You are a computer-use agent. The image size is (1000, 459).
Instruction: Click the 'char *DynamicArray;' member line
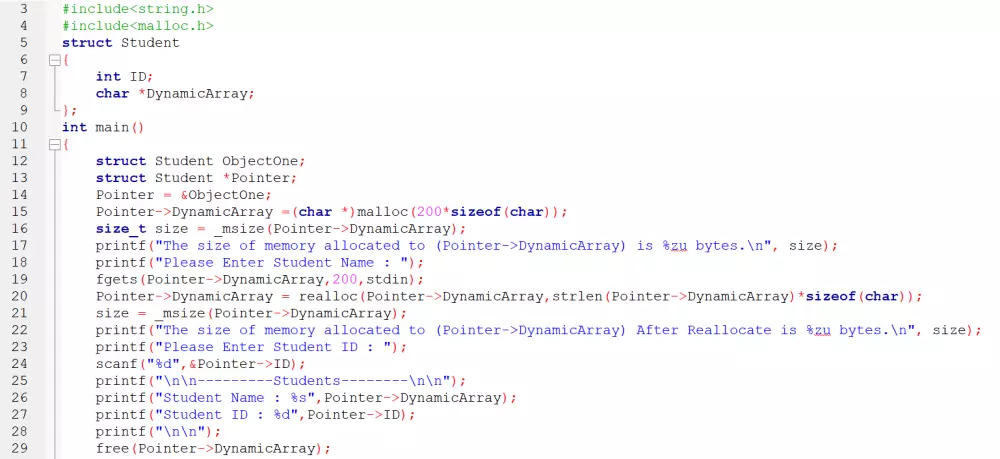click(175, 94)
